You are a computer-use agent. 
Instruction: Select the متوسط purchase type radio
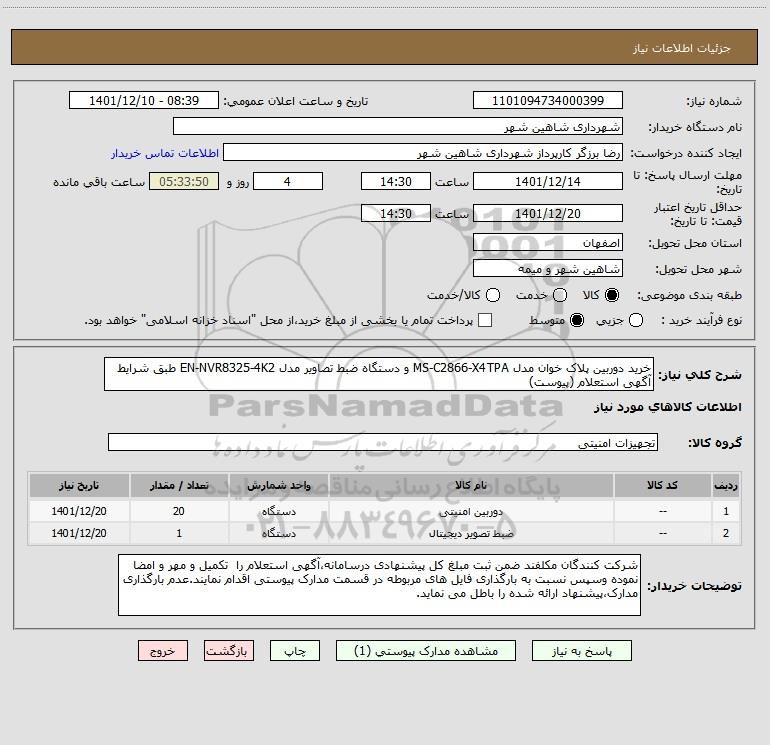[x=577, y=320]
